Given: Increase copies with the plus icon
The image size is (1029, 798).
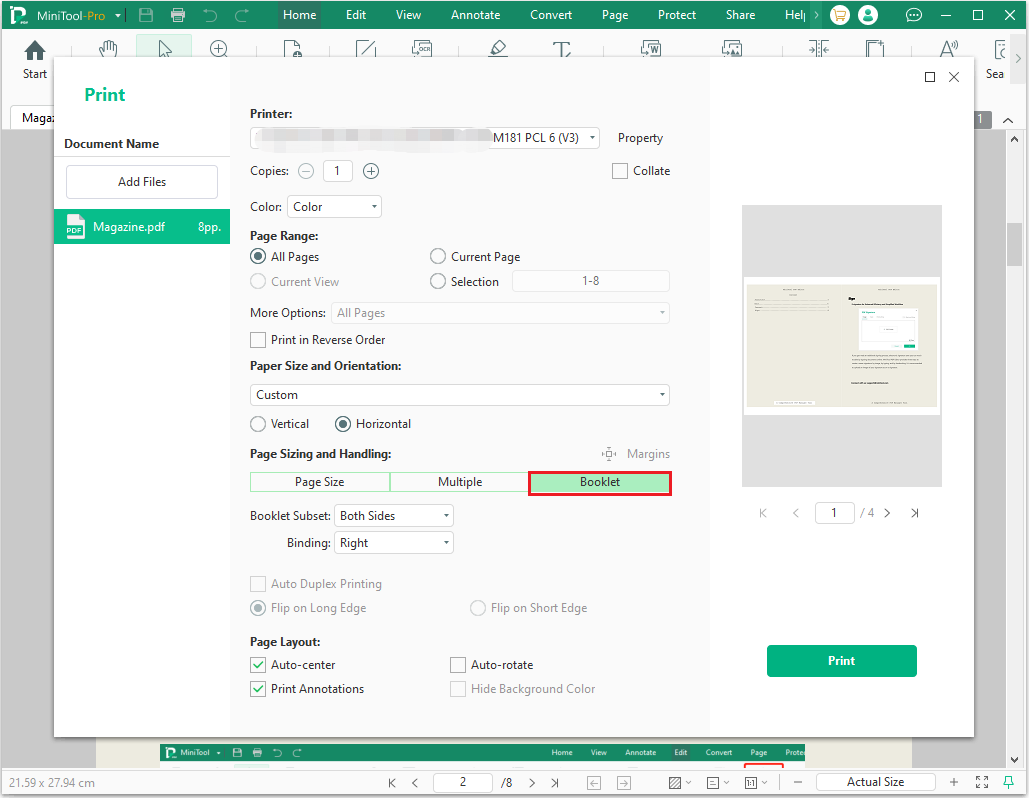Looking at the screenshot, I should tap(371, 171).
